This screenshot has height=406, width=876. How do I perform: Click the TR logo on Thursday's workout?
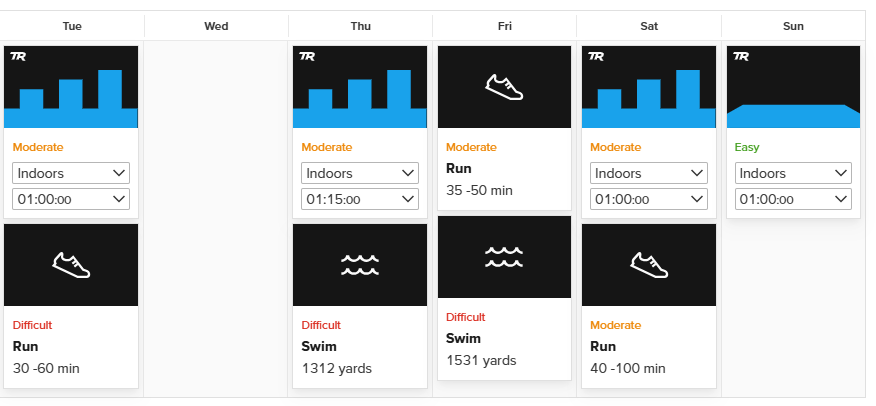(x=306, y=57)
